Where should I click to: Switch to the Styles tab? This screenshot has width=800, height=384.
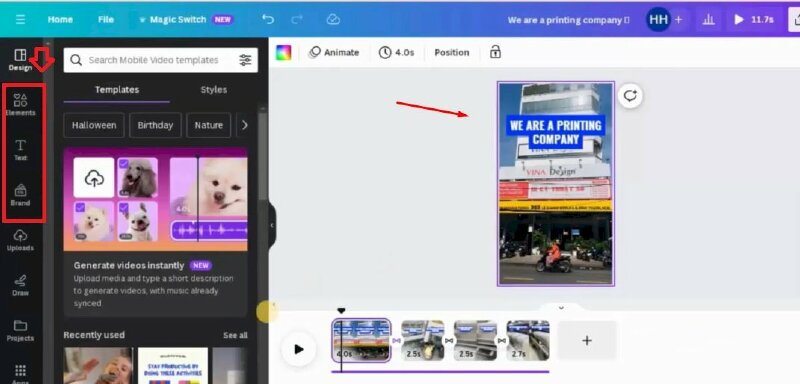[214, 90]
